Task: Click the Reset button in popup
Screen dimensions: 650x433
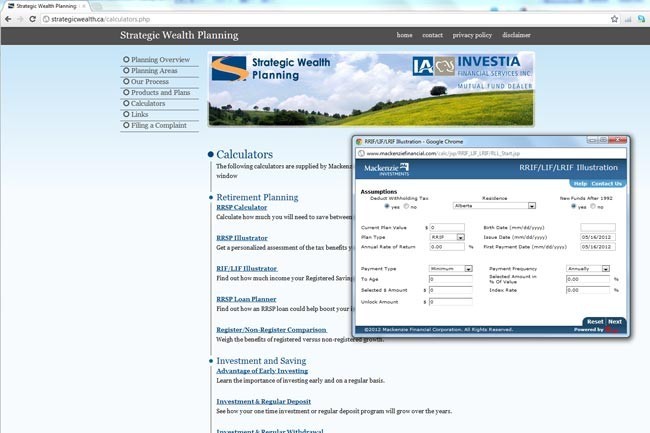Action: (595, 322)
